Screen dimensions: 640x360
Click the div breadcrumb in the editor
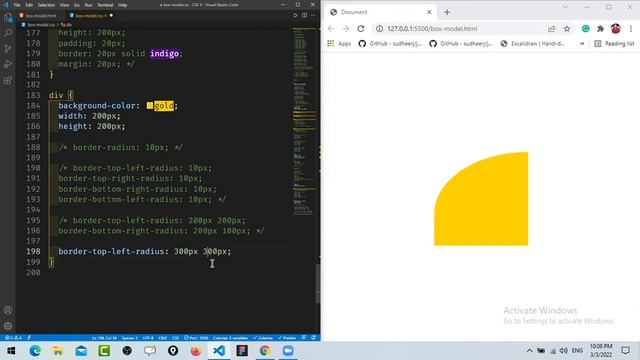pos(66,24)
